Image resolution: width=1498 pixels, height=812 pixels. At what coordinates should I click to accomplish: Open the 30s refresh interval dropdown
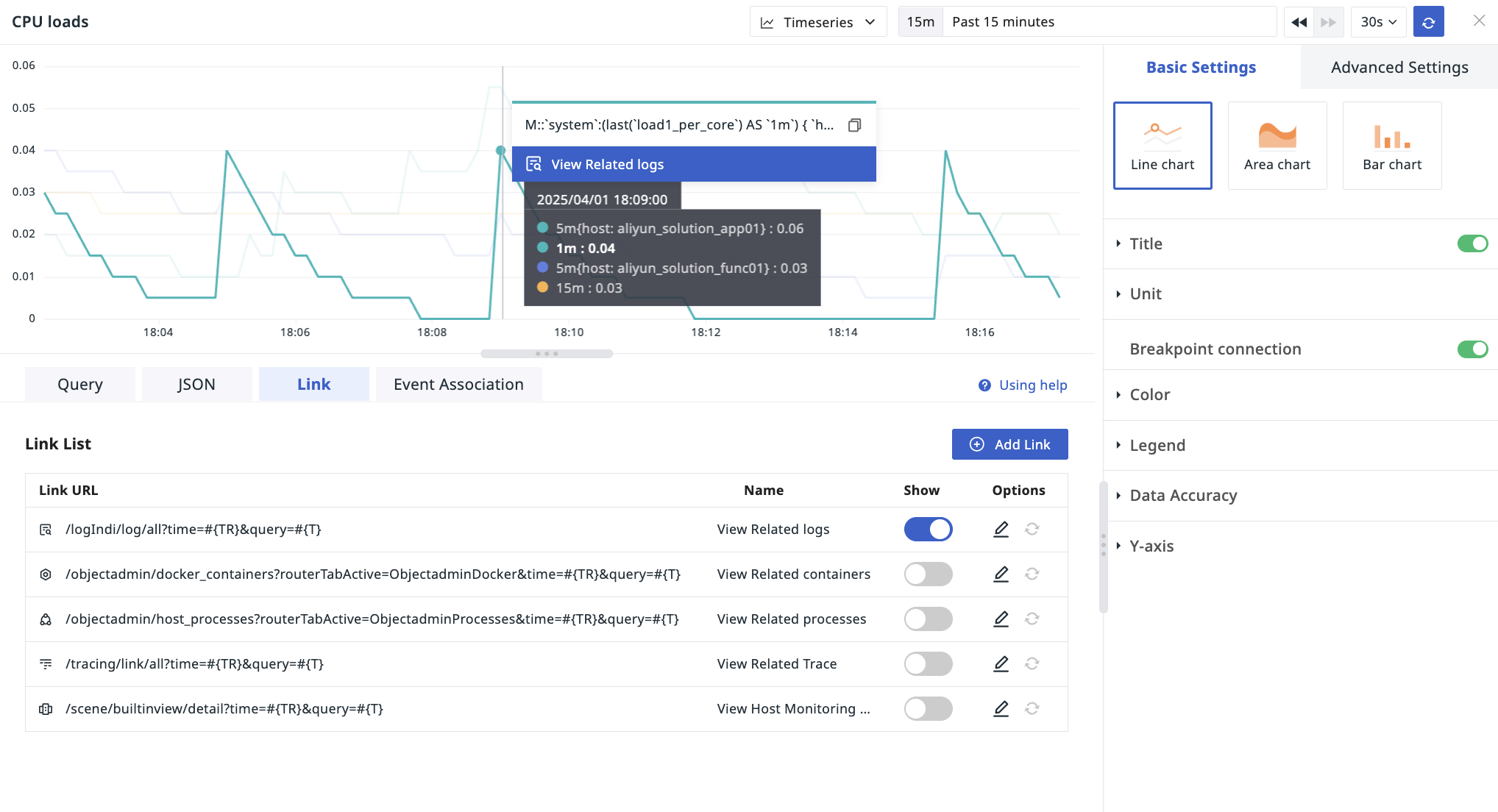[1378, 22]
